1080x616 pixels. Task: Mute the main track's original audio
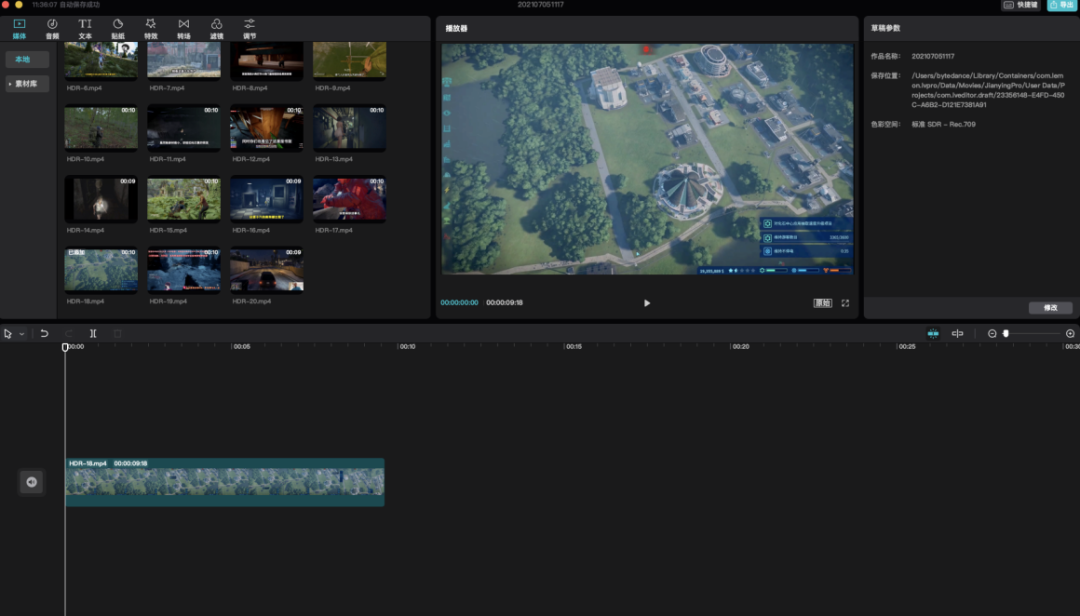click(x=32, y=482)
